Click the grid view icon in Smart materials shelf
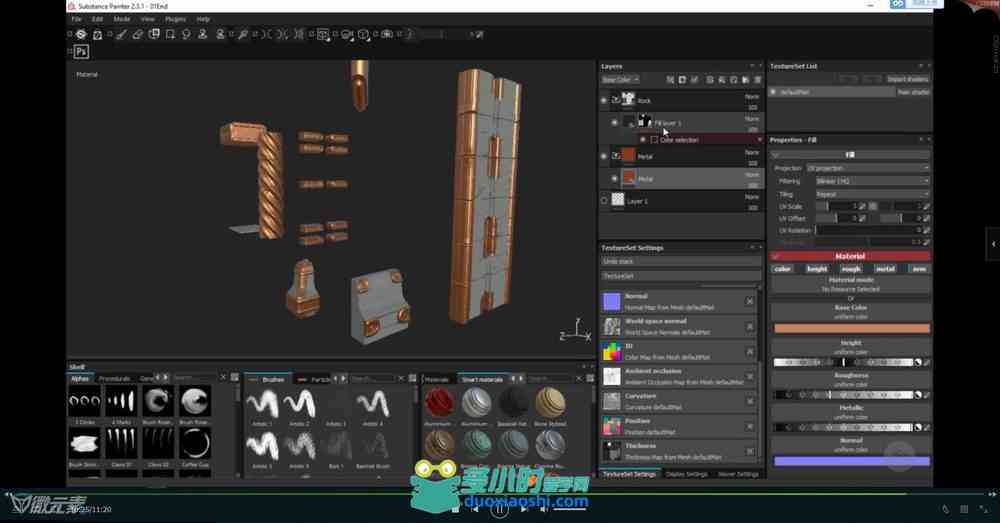The width and height of the screenshot is (1000, 523). (590, 378)
